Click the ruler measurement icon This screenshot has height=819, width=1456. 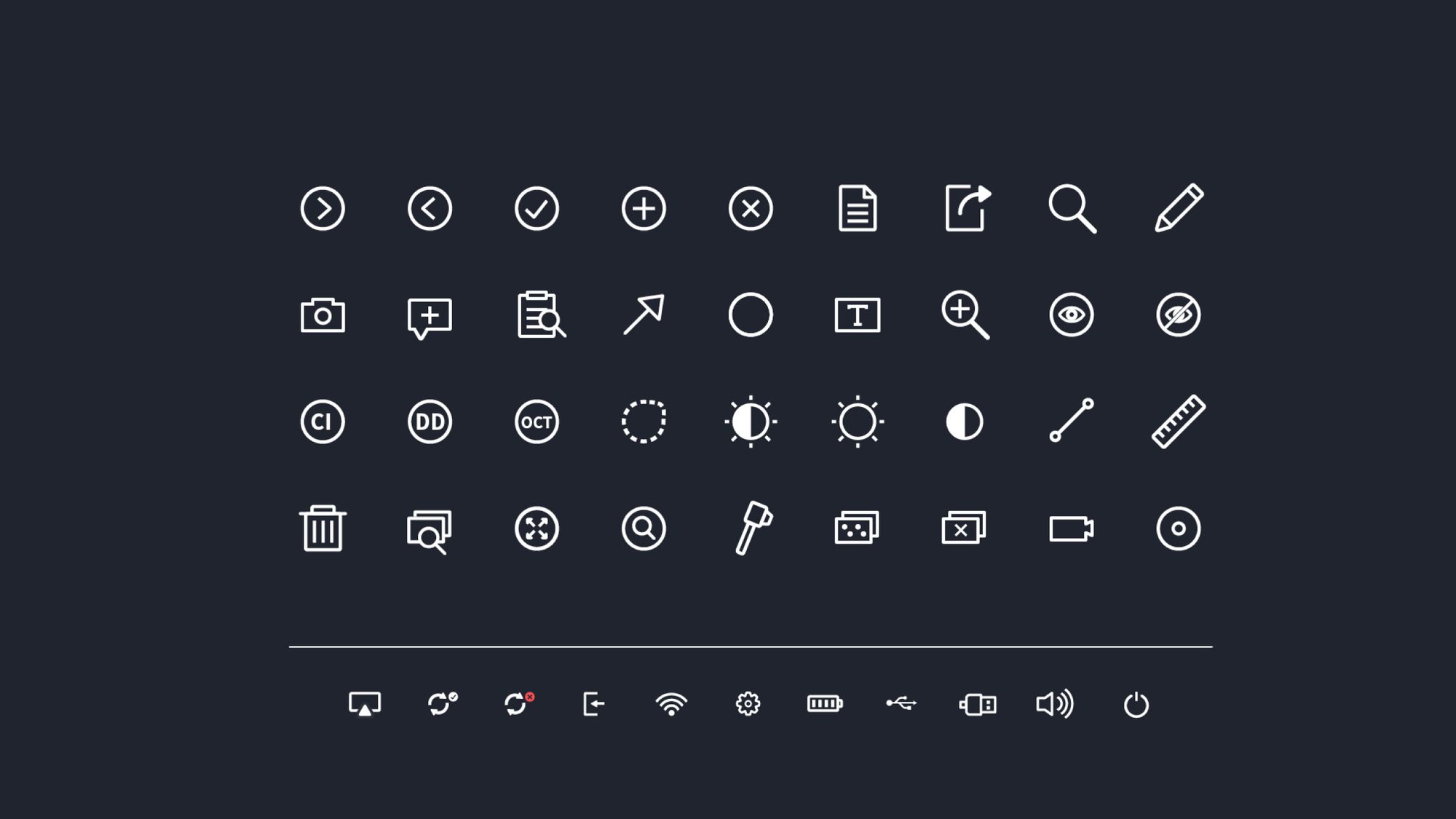tap(1177, 422)
